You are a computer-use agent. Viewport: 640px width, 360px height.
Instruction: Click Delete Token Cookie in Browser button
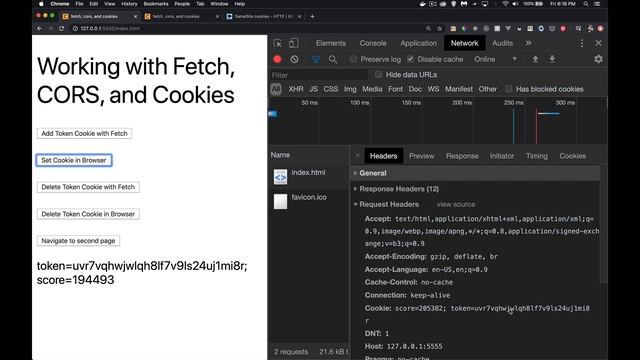(88, 214)
